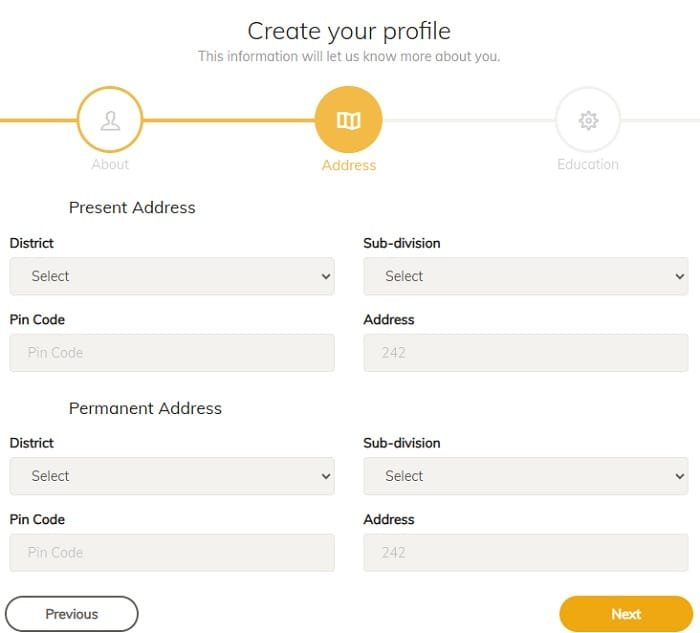This screenshot has height=633, width=700.
Task: Click the About step person icon
Action: coord(110,121)
